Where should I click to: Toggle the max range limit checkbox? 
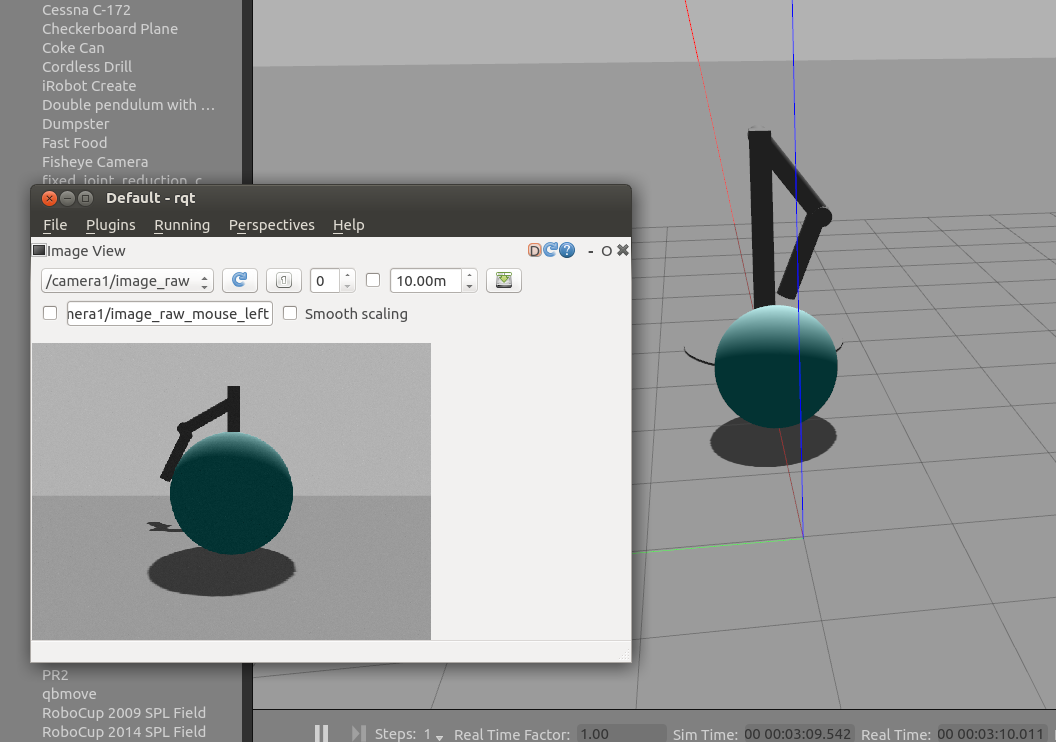pos(372,281)
